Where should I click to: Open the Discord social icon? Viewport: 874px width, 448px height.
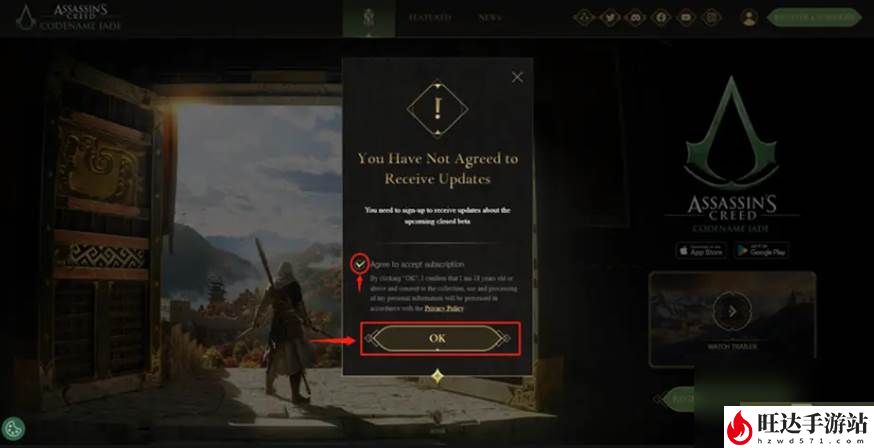coord(635,18)
